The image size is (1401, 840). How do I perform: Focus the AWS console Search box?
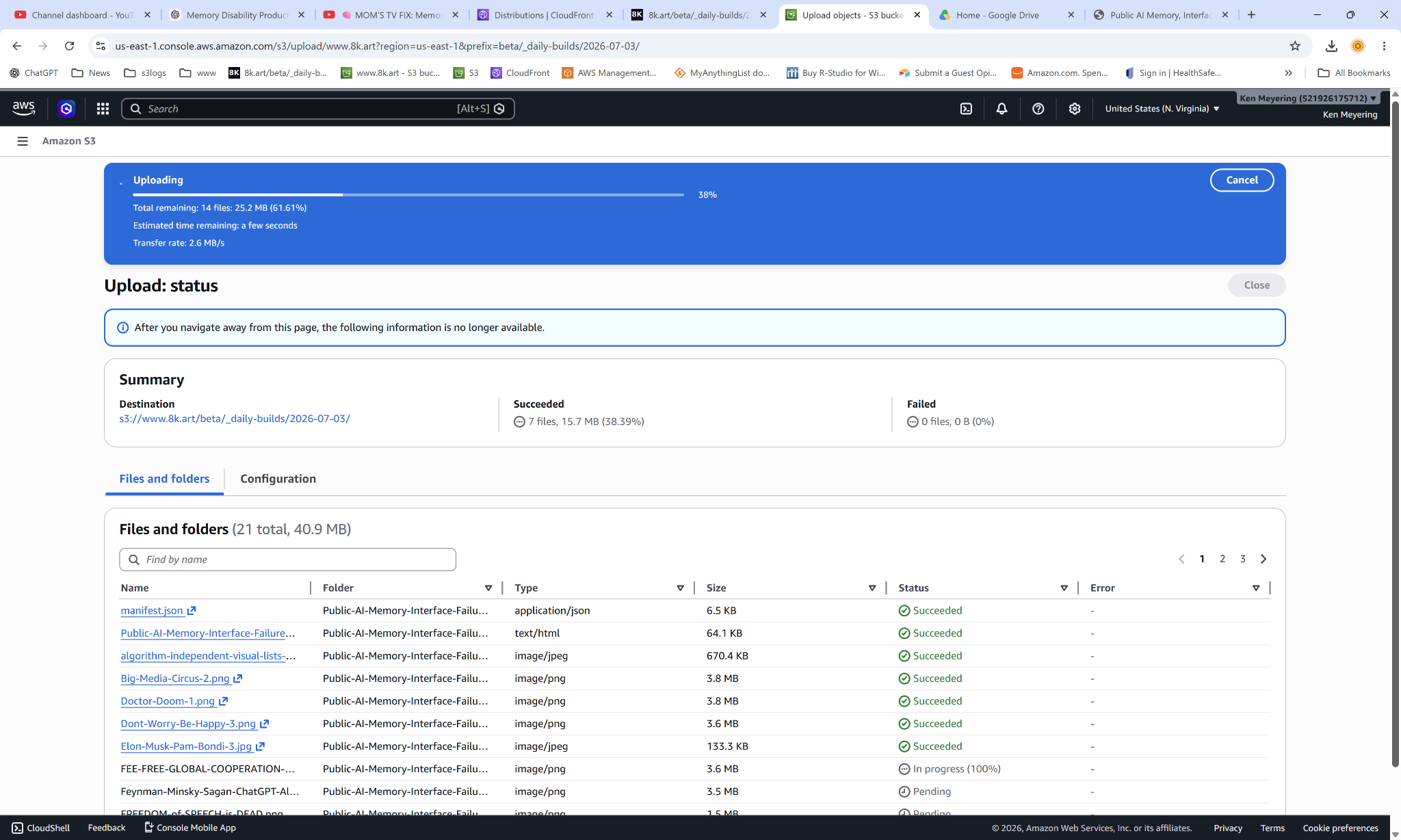point(317,109)
